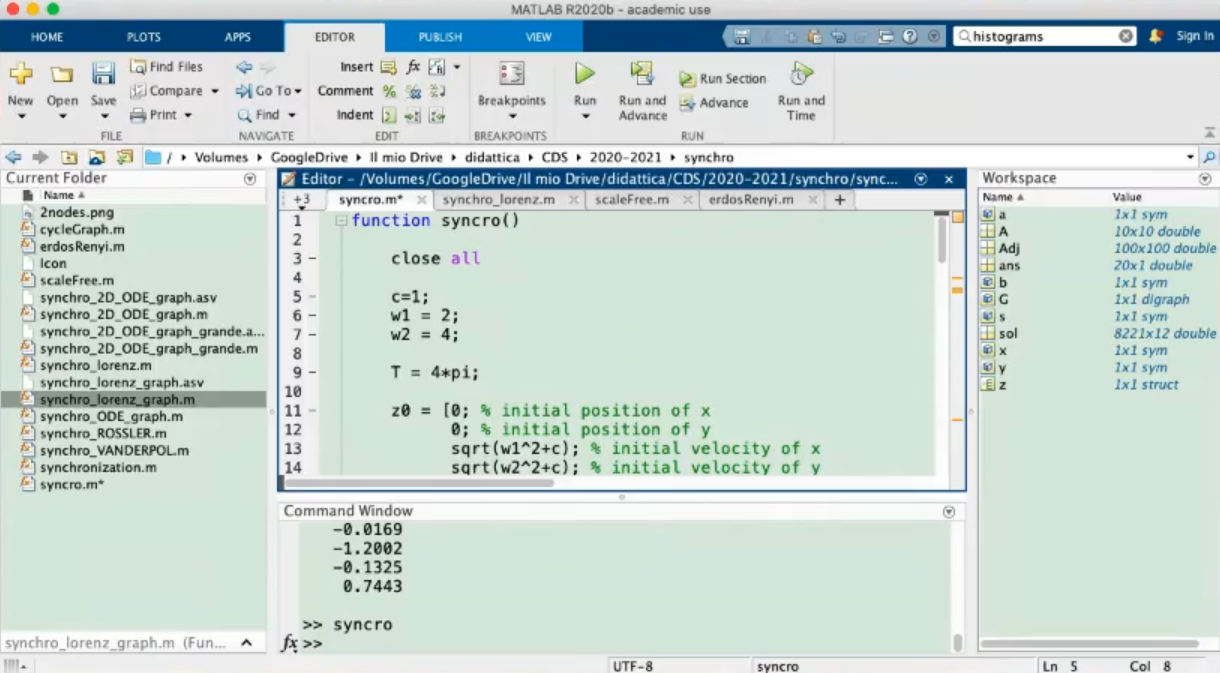This screenshot has width=1220, height=673.
Task: Click the Save floppy disk icon
Action: (103, 74)
